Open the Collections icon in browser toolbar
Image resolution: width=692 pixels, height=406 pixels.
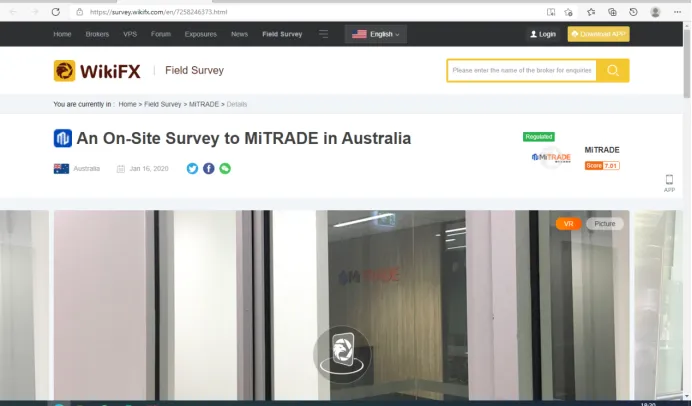click(x=612, y=12)
